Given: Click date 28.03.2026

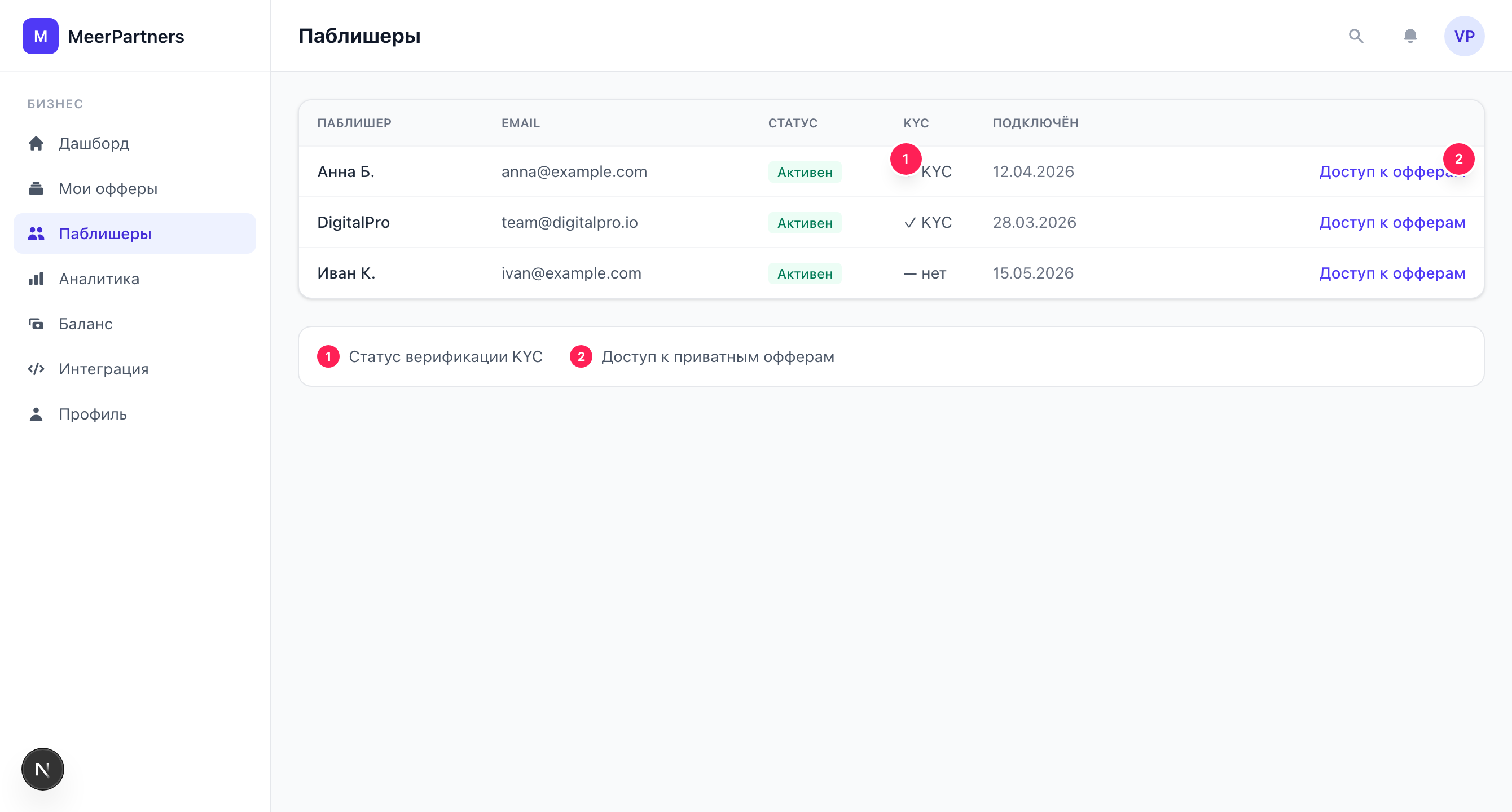Looking at the screenshot, I should [1034, 222].
